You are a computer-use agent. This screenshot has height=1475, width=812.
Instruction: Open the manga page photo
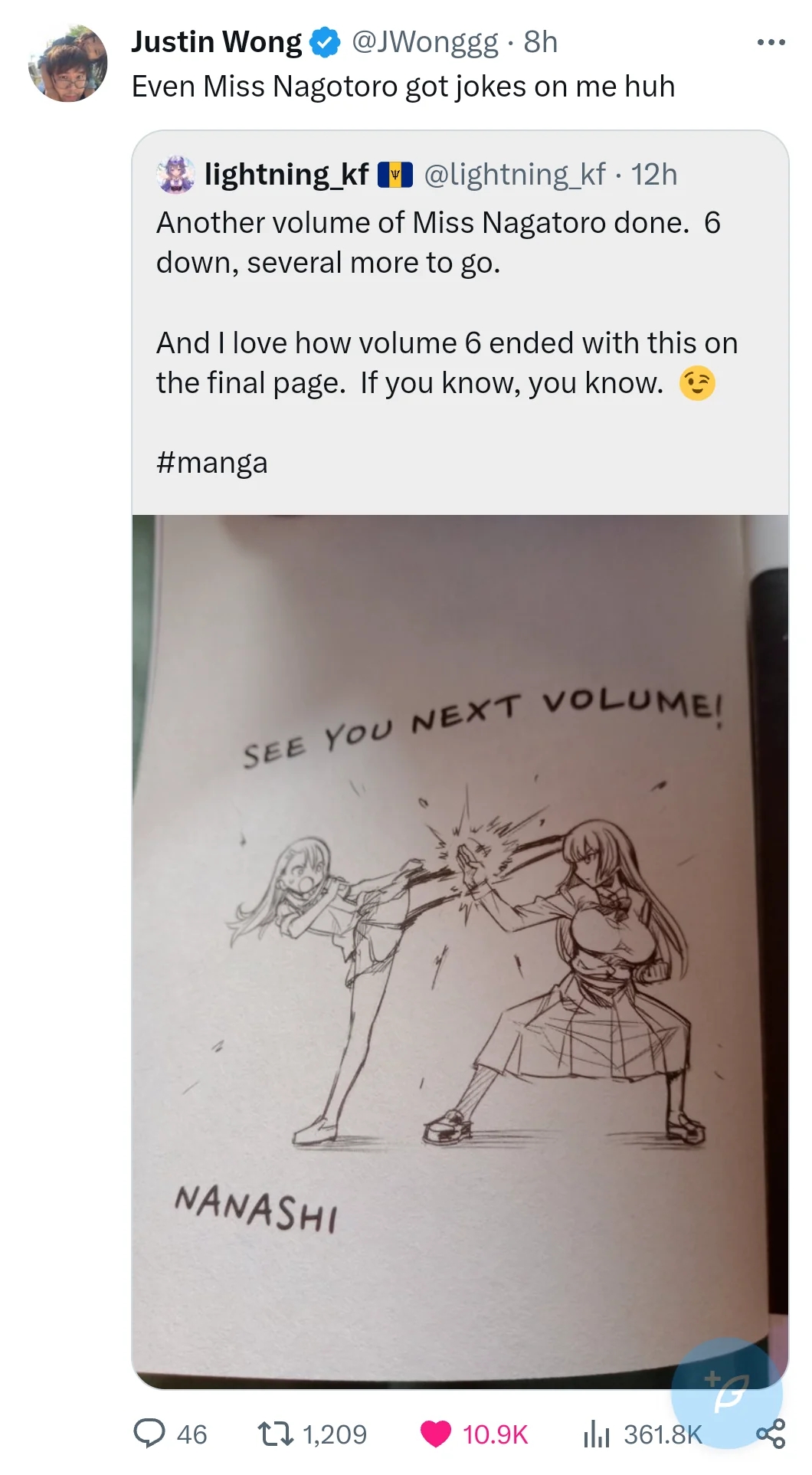pos(460,951)
